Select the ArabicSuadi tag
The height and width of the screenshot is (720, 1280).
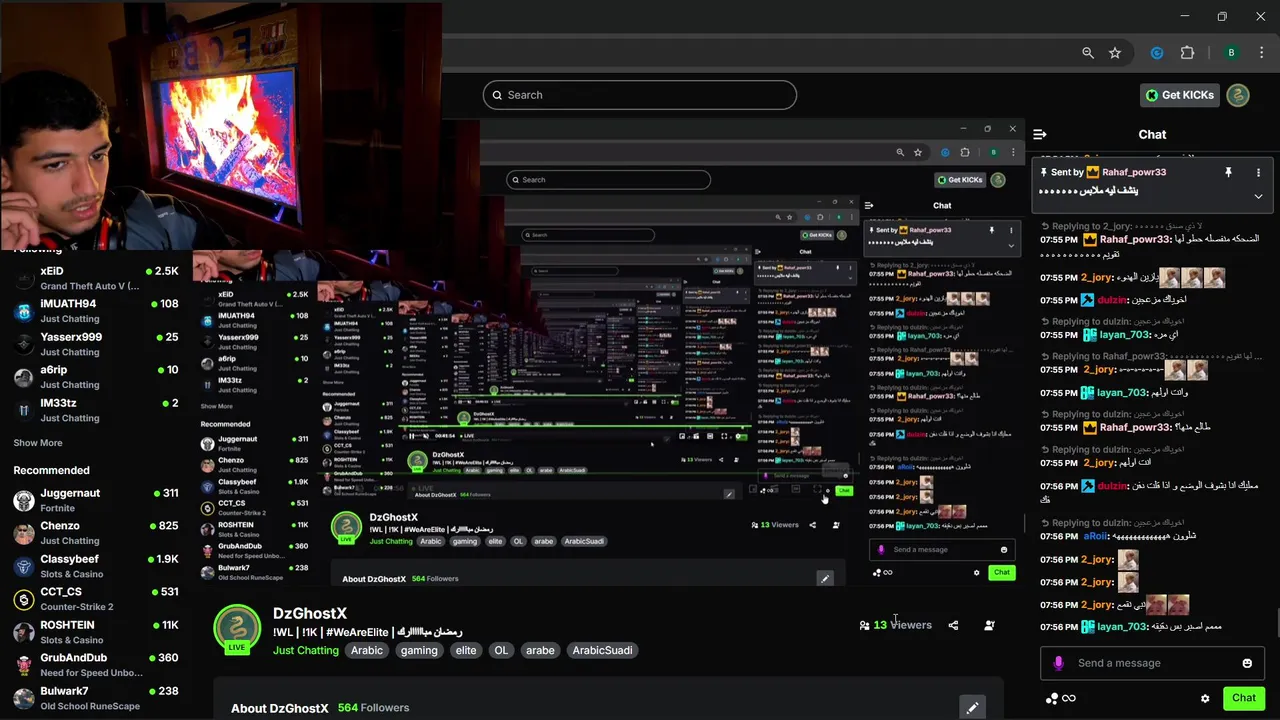point(602,650)
